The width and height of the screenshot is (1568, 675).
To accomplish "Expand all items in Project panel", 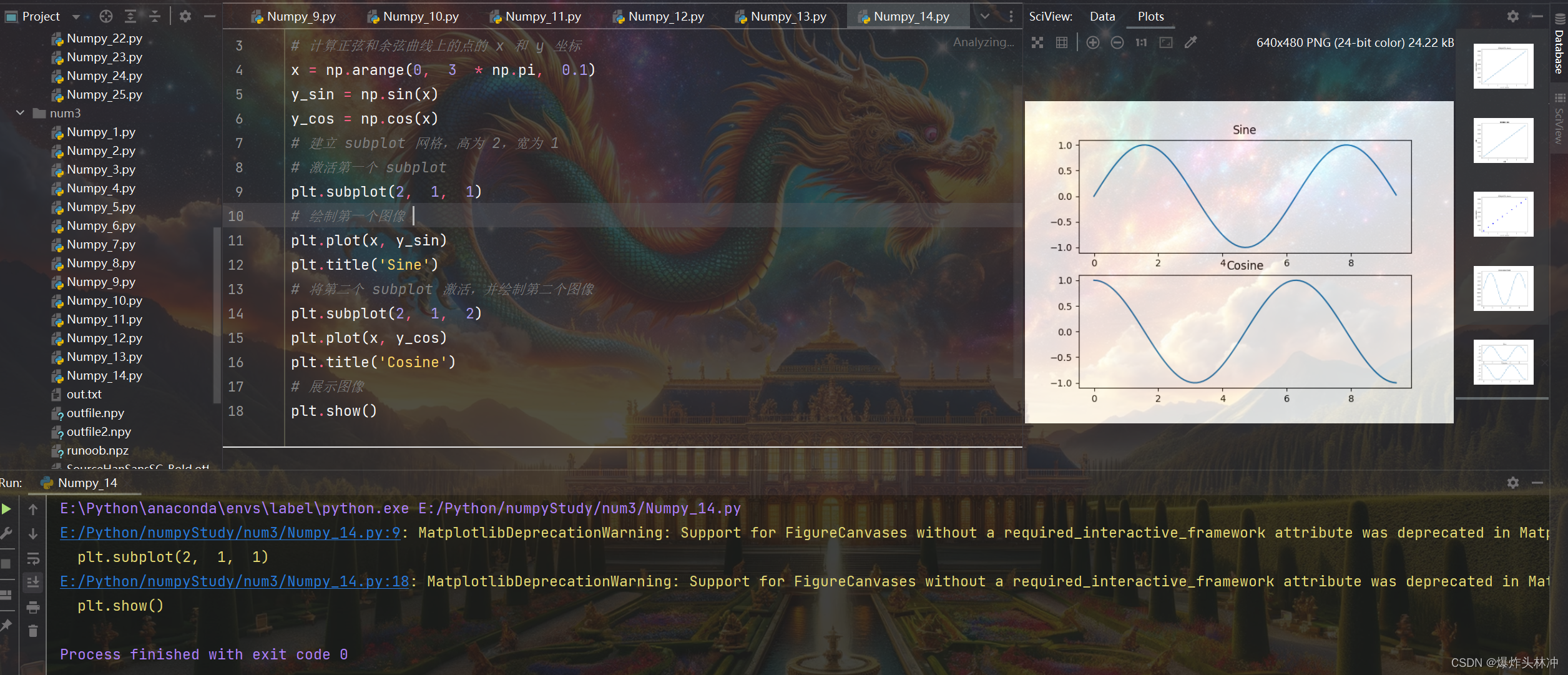I will (x=130, y=16).
